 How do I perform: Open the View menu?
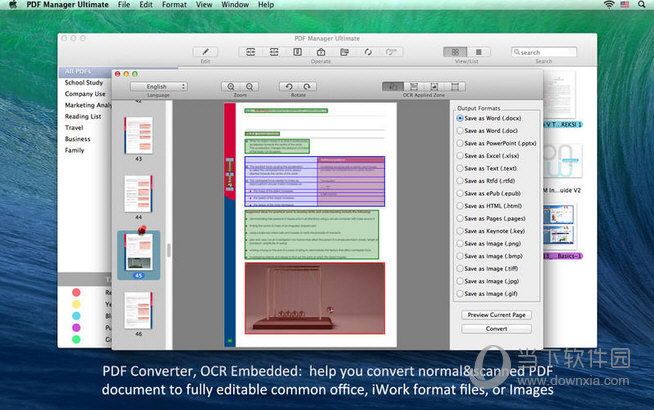(204, 5)
